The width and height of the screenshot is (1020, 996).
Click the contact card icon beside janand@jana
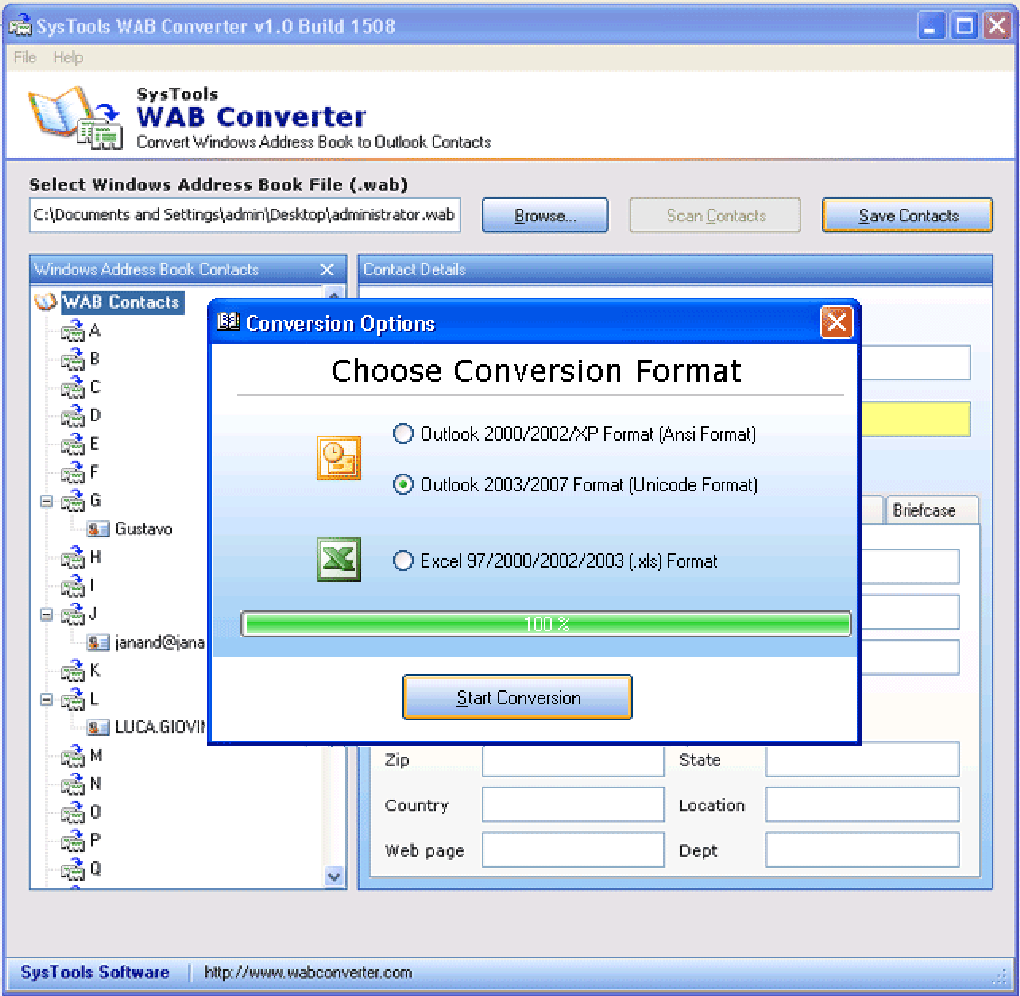[x=98, y=643]
